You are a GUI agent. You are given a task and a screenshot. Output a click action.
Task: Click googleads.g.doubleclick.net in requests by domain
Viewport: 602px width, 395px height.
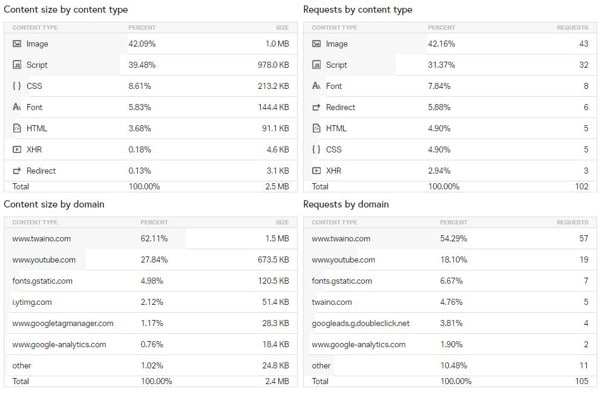tap(361, 324)
